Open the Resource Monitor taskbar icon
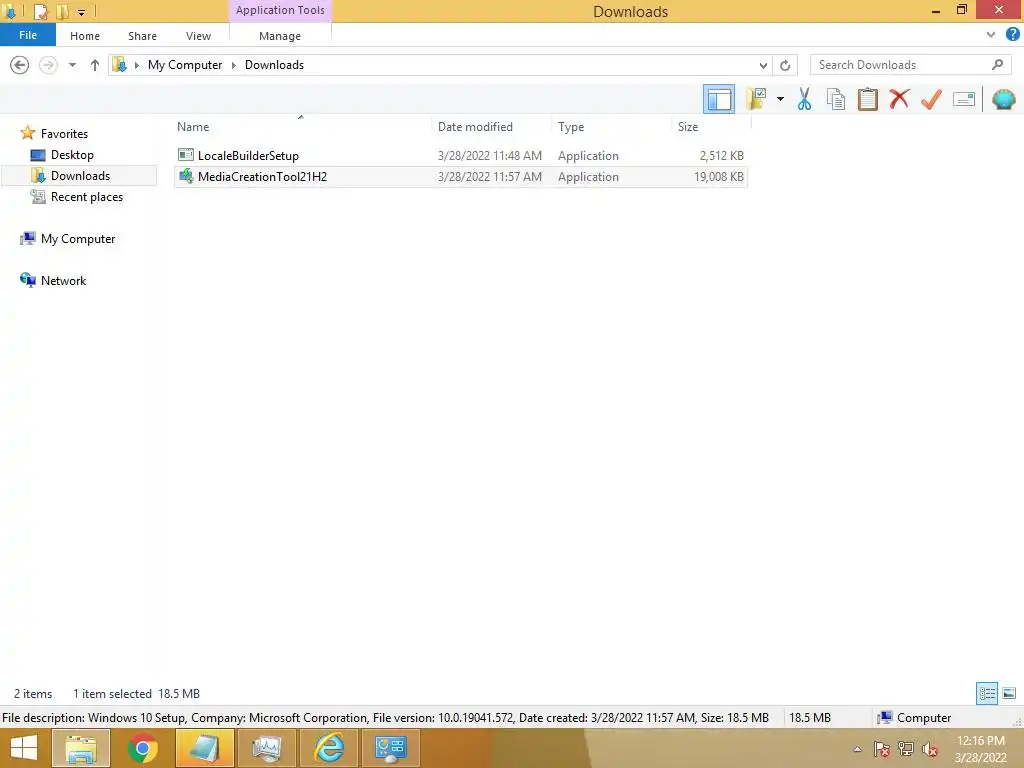1024x768 pixels. pyautogui.click(x=266, y=748)
